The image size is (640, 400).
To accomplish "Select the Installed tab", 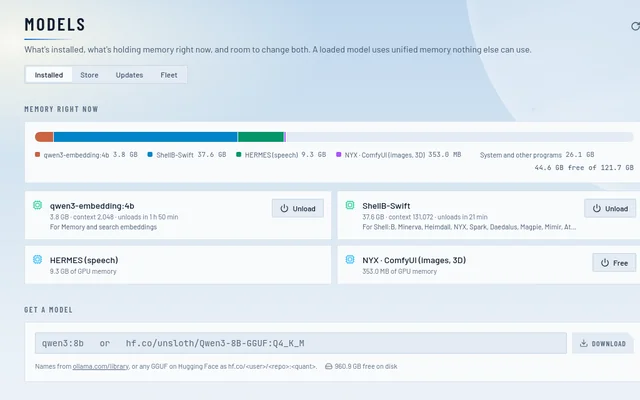I will (49, 75).
